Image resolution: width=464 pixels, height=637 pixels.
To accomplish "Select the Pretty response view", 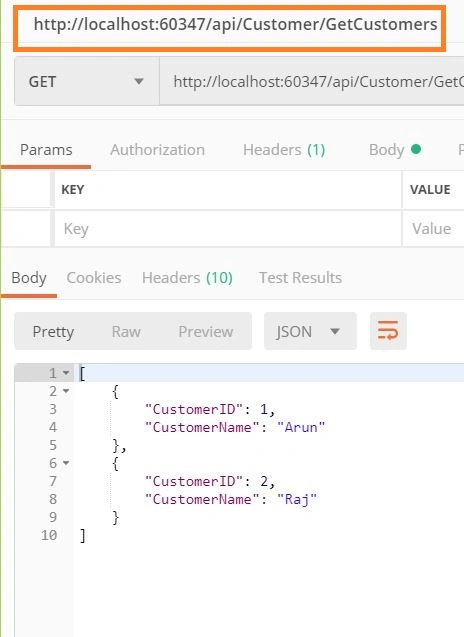I will [x=53, y=332].
